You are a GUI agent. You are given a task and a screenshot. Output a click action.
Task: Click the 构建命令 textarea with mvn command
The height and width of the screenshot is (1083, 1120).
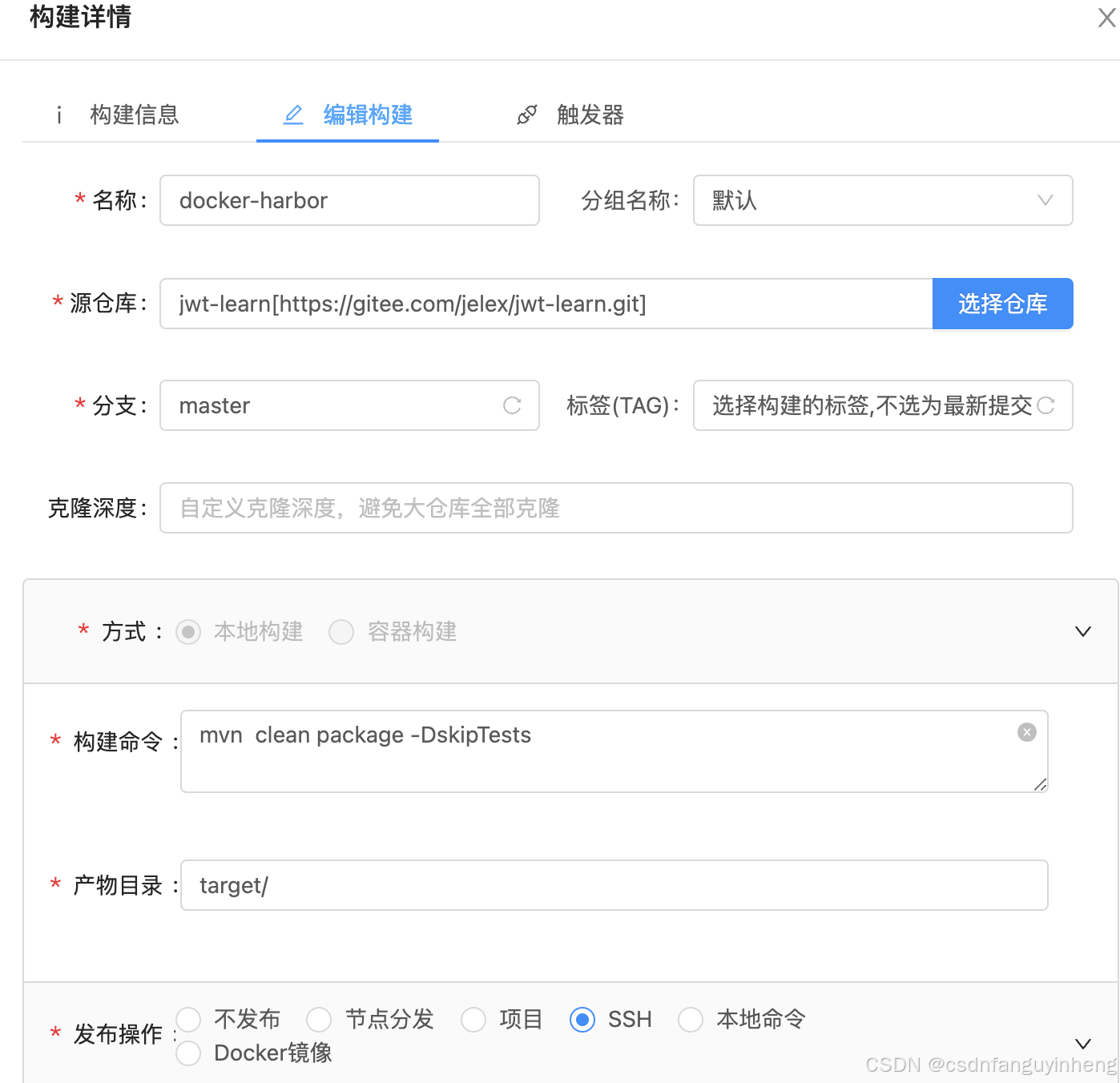(x=614, y=751)
